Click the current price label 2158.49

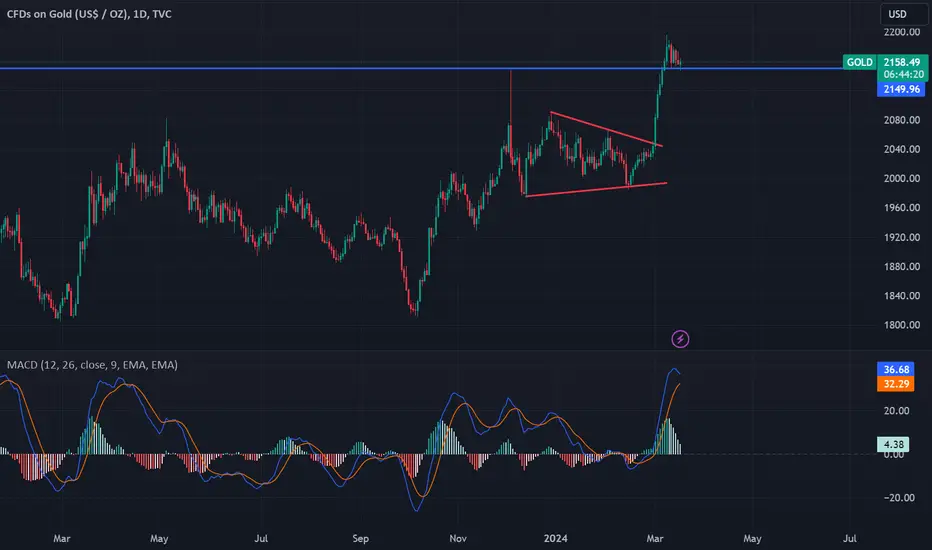902,62
